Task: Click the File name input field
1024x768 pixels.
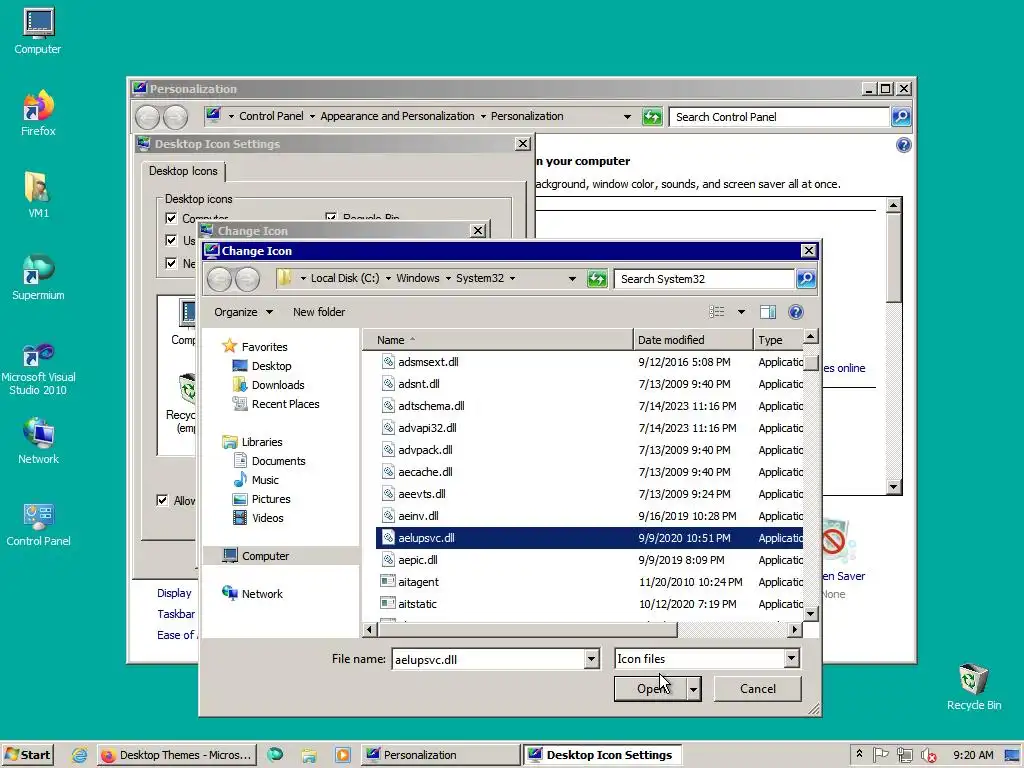Action: 488,659
